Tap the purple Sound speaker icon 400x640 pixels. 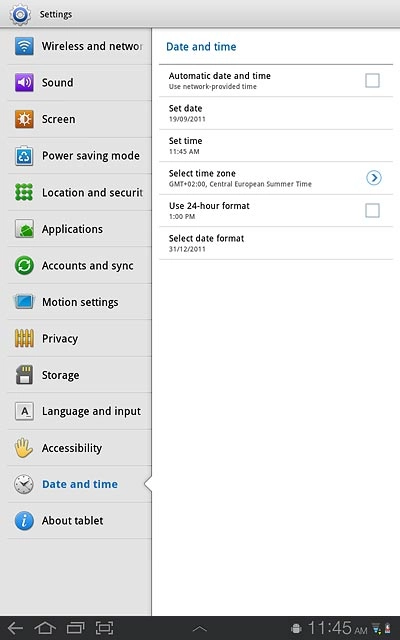(x=24, y=82)
